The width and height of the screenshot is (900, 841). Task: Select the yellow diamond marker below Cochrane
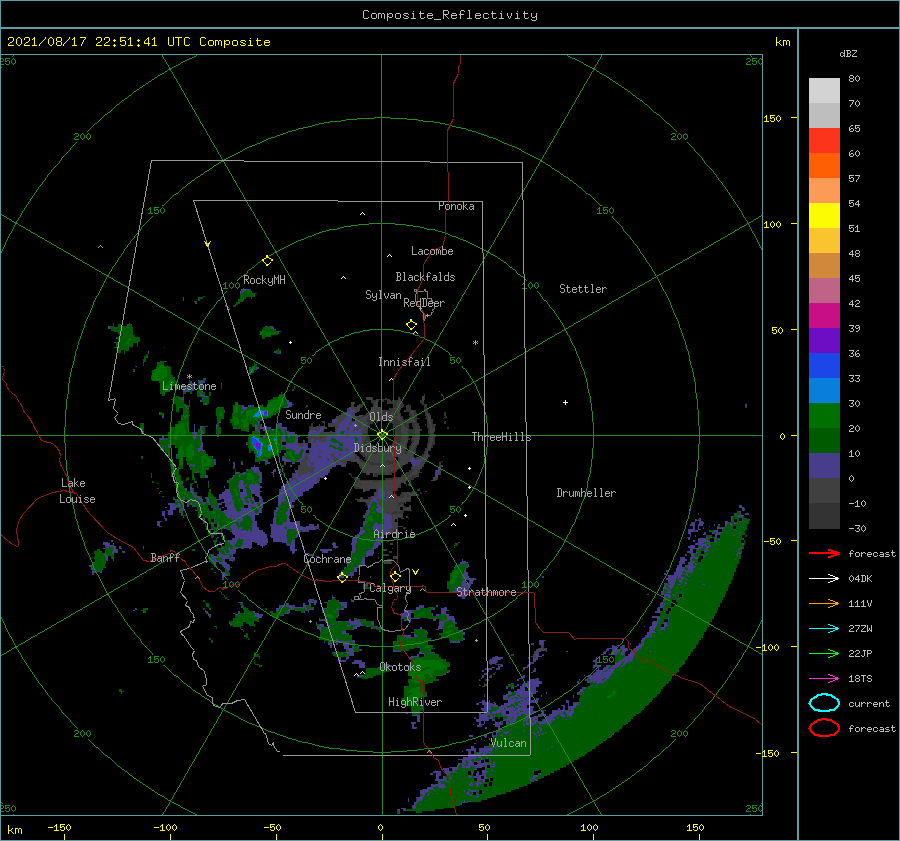coord(342,577)
